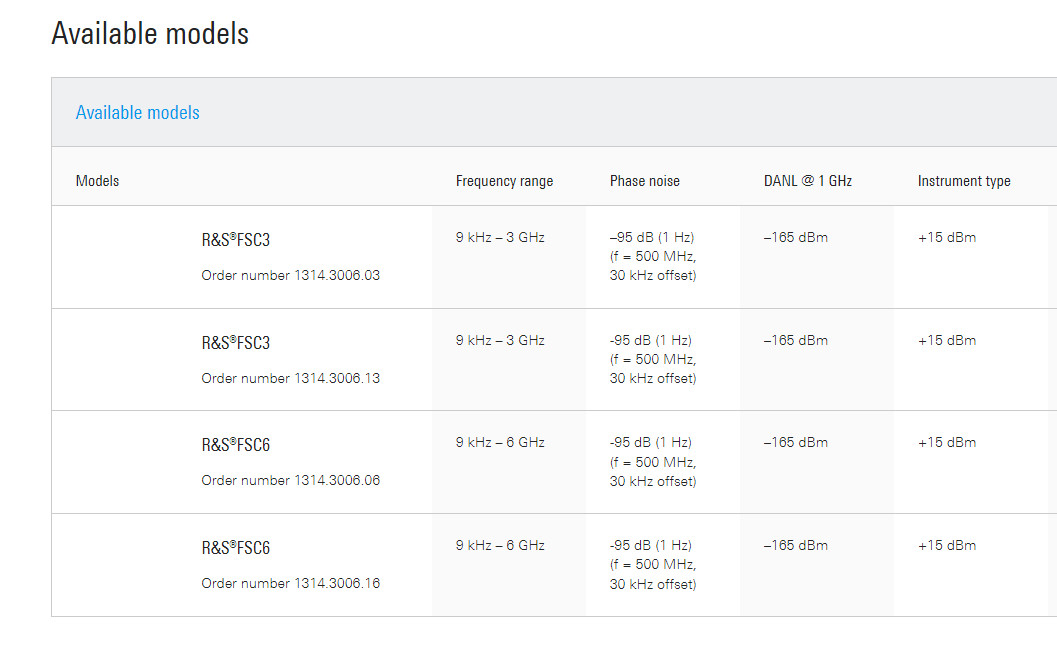The image size is (1057, 655).
Task: Click the +15 dBm value in the 1314.3006.16 row
Action: (x=946, y=546)
